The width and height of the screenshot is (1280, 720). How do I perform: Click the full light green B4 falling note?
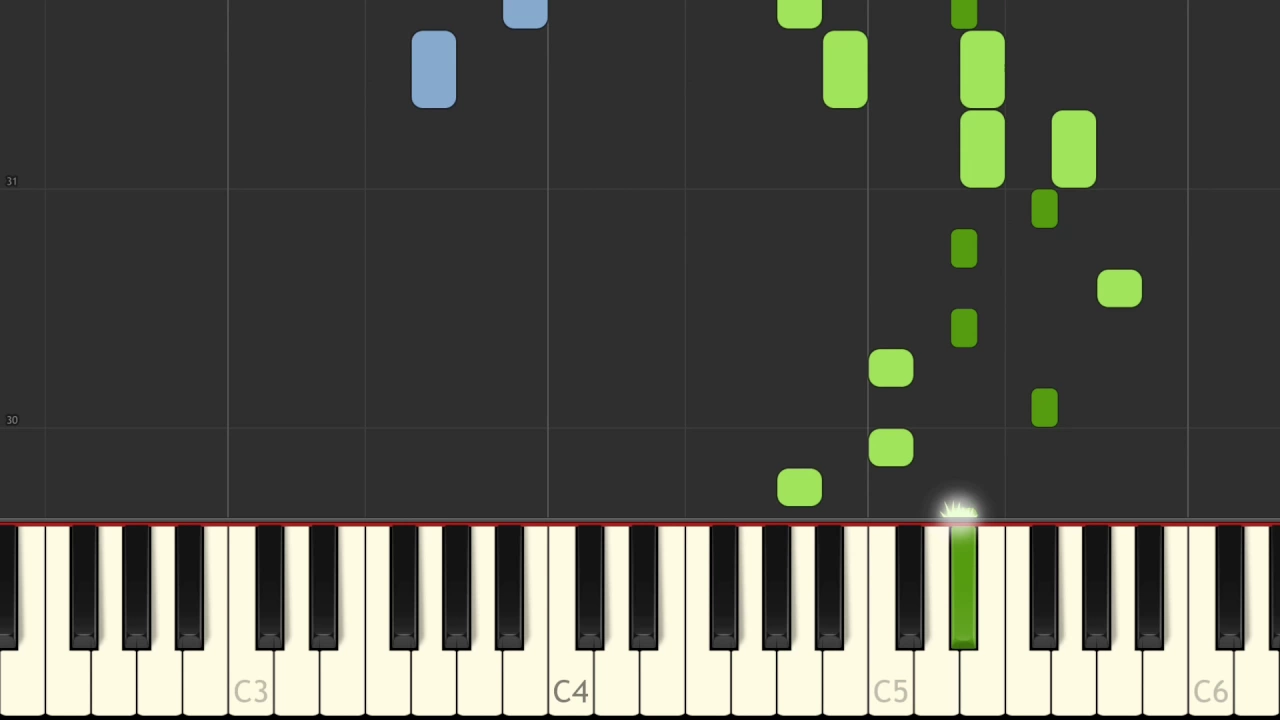[845, 69]
